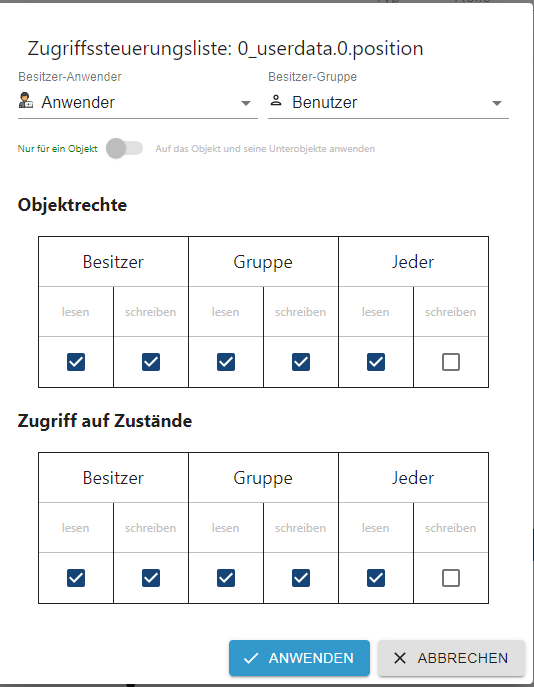Image resolution: width=534 pixels, height=687 pixels.
Task: Uncheck Objektrechte Besitzer schreiben checkbox
Action: pos(151,362)
